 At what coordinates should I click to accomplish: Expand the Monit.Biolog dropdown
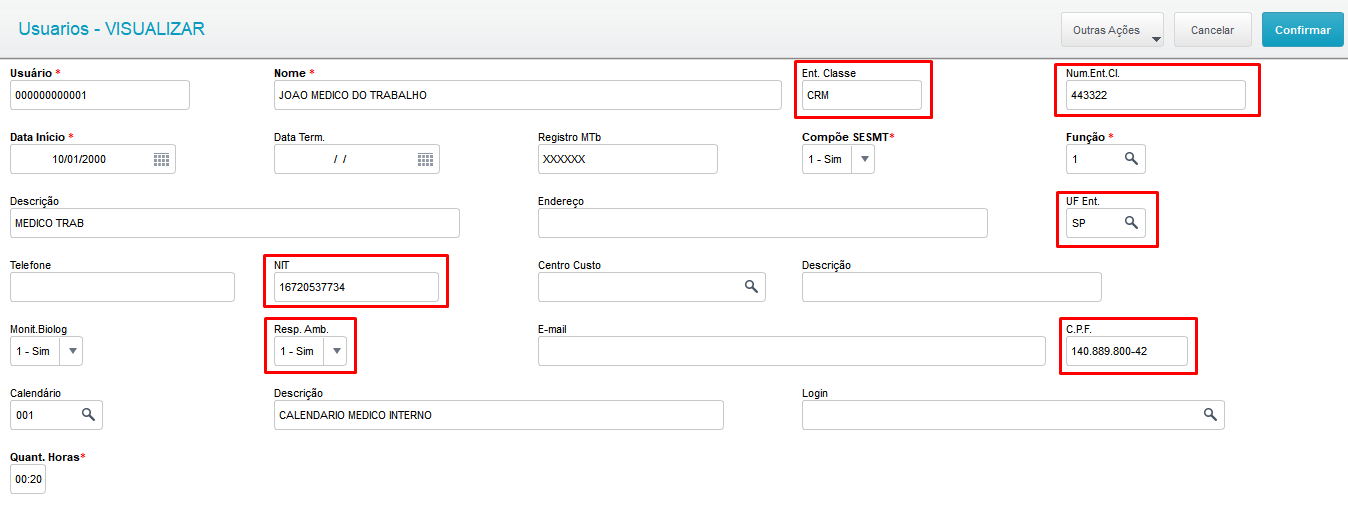[72, 351]
